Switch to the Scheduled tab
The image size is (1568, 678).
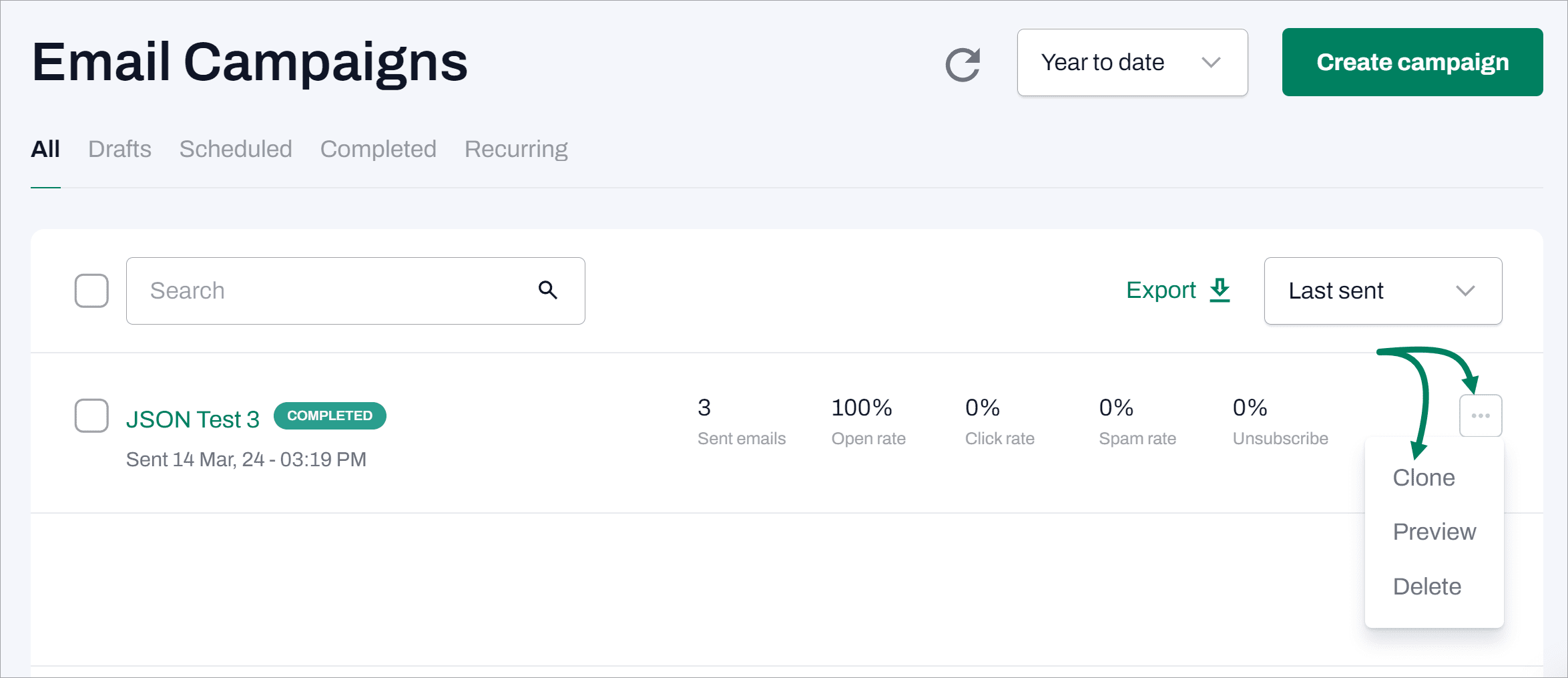coord(236,149)
